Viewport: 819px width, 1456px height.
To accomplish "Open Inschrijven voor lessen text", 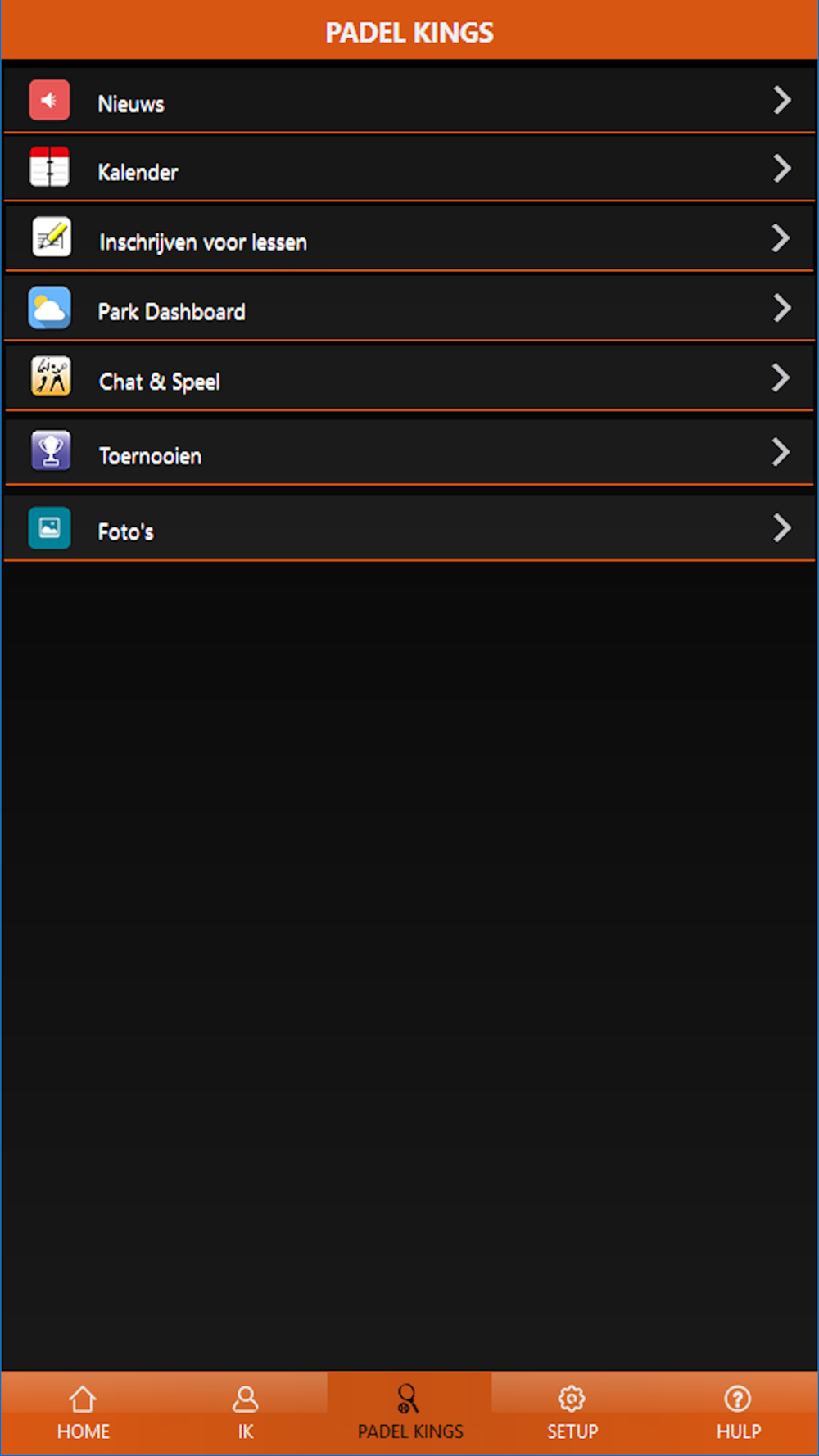I will click(203, 242).
